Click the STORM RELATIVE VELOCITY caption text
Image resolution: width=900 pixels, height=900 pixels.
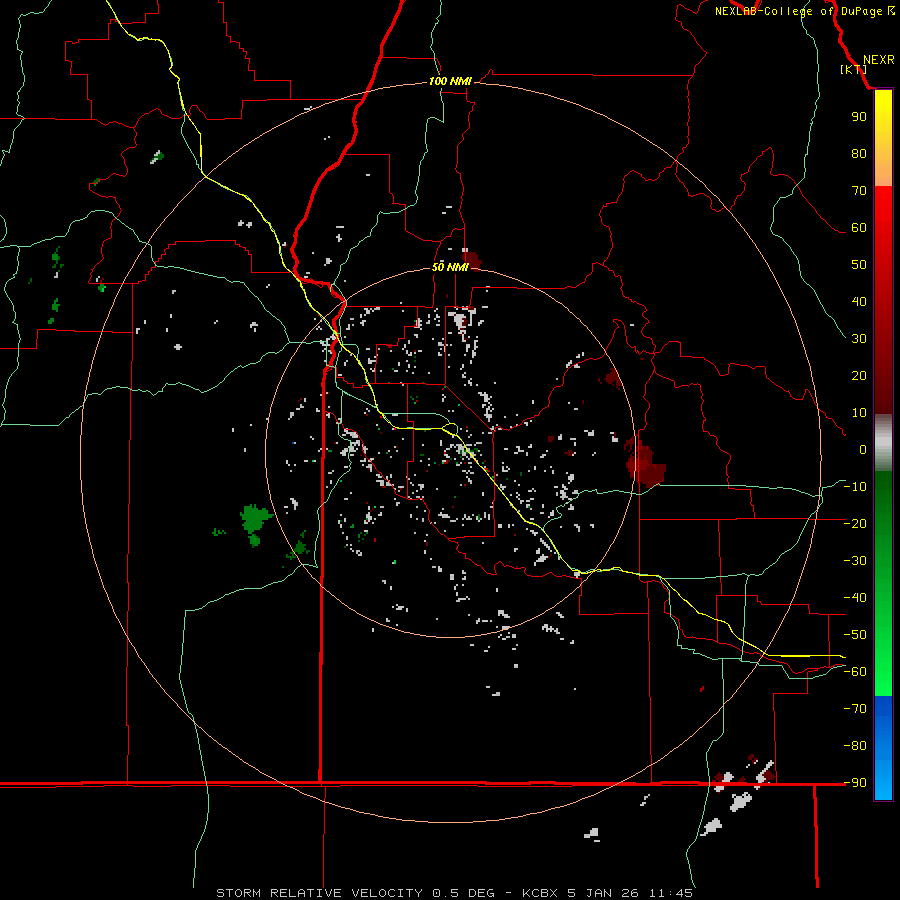pos(319,893)
